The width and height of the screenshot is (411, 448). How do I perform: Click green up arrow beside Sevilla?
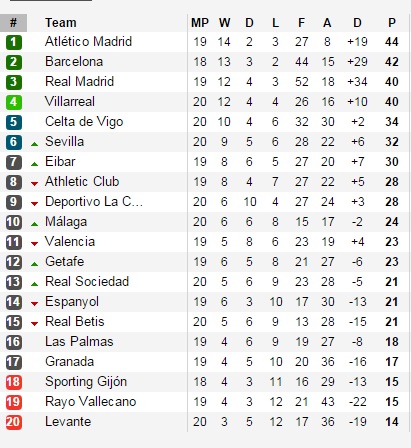click(x=34, y=144)
